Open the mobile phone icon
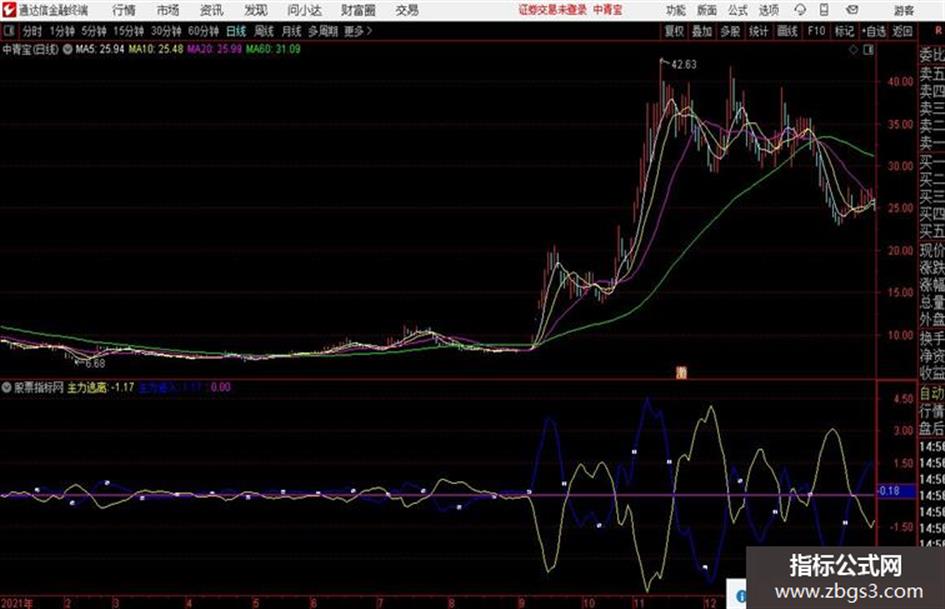Image resolution: width=945 pixels, height=609 pixels. coord(824,10)
